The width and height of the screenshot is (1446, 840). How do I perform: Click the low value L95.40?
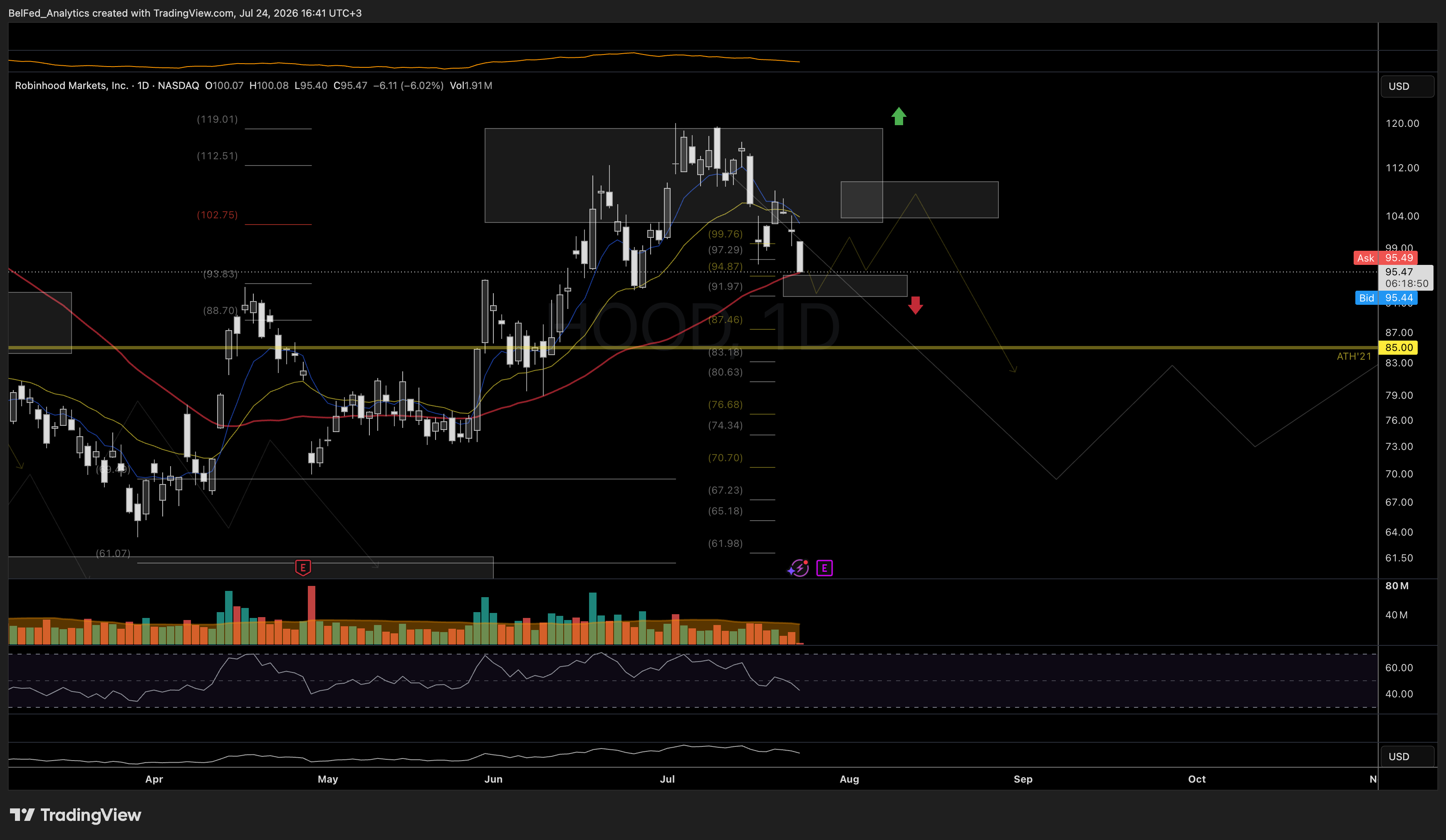click(x=311, y=86)
